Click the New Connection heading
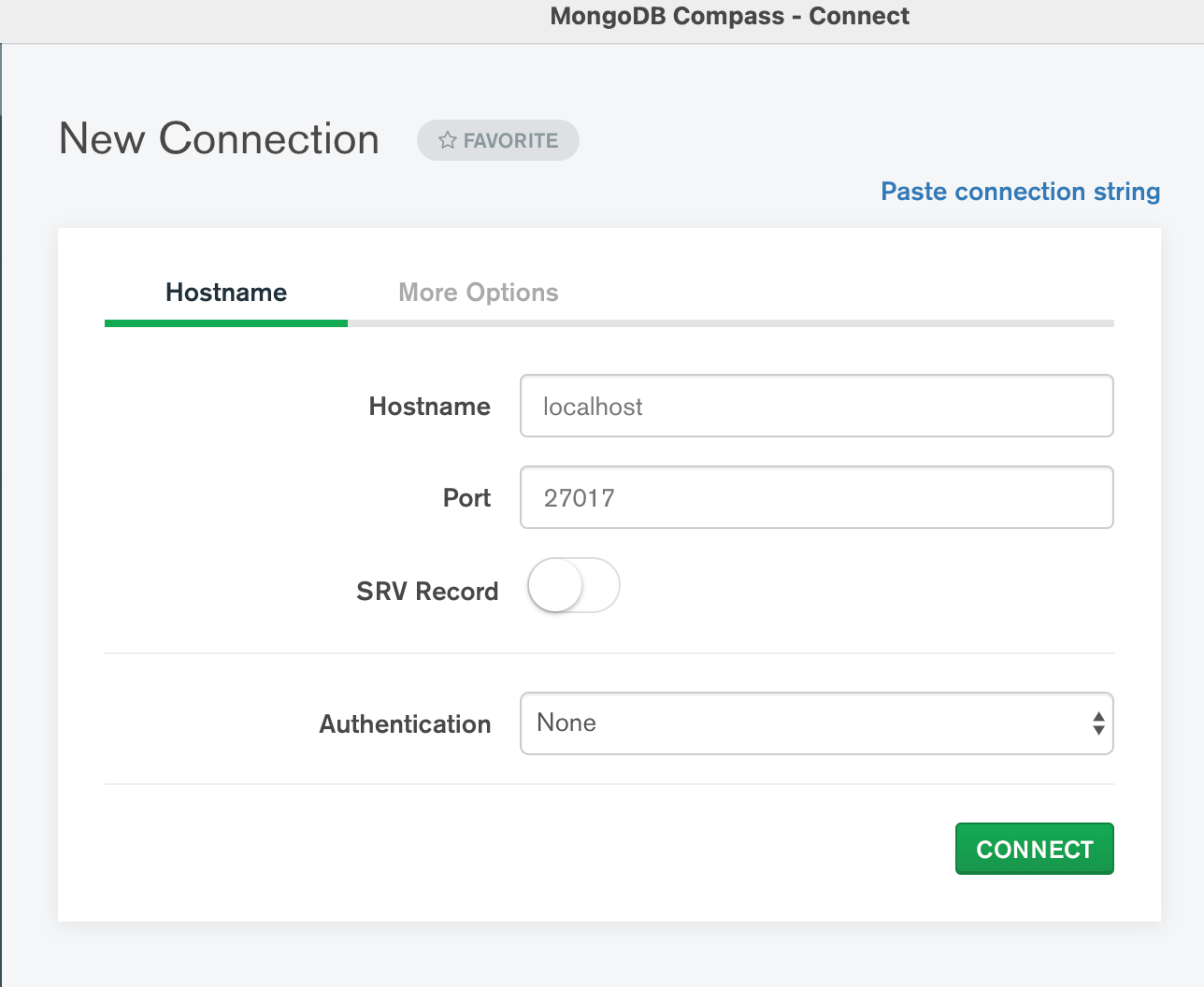The height and width of the screenshot is (987, 1204). click(x=218, y=138)
